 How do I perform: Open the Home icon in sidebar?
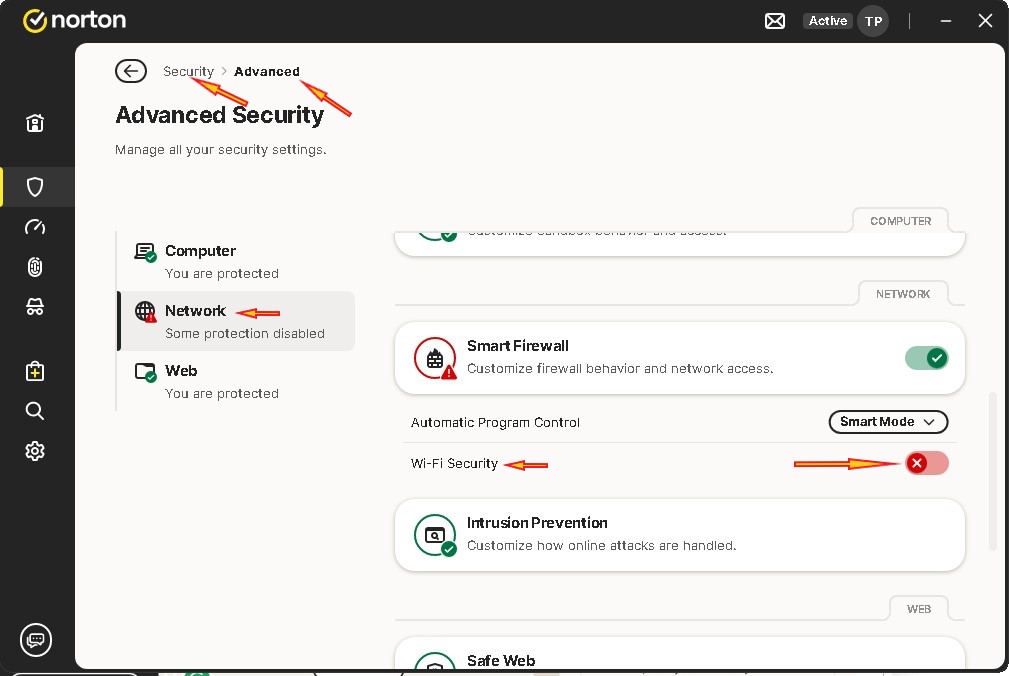pos(35,123)
